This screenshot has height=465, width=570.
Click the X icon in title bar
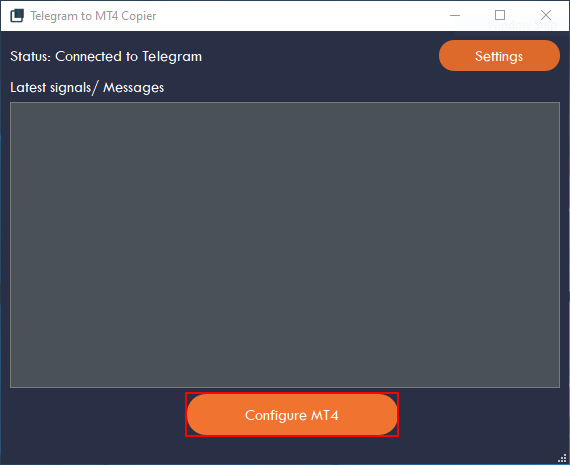(546, 15)
